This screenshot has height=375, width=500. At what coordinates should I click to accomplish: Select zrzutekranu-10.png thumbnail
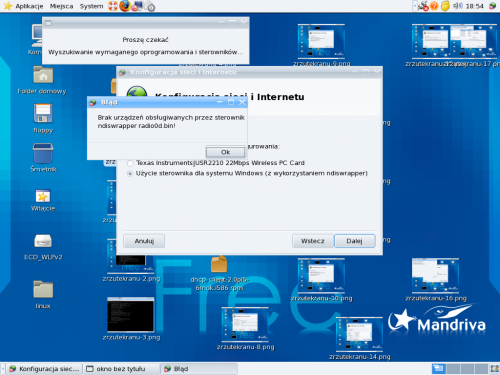pyautogui.click(x=321, y=275)
